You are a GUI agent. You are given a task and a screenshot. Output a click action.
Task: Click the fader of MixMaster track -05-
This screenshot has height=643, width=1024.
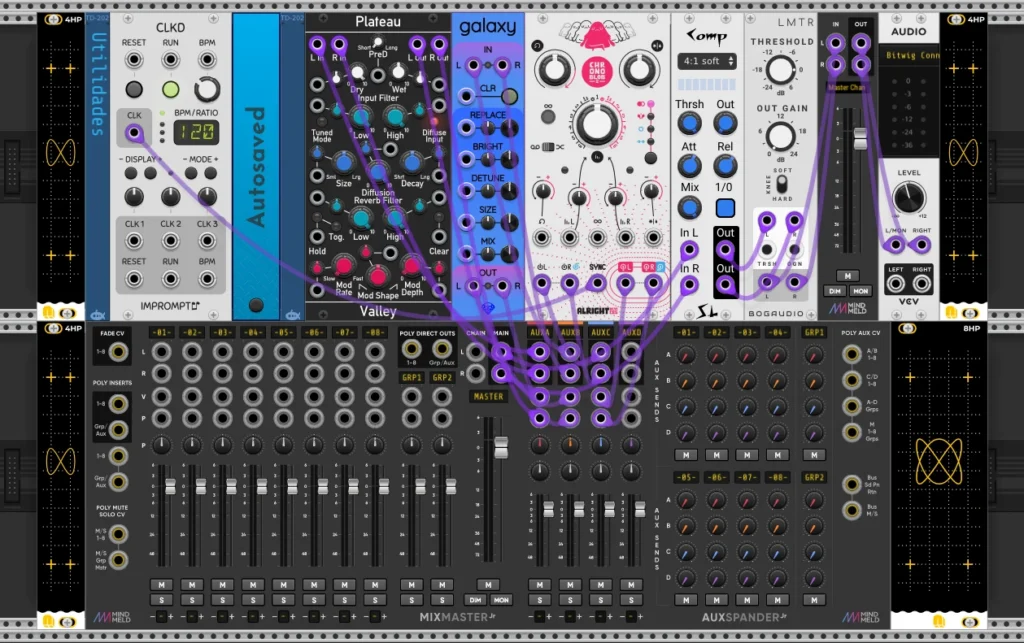click(292, 486)
